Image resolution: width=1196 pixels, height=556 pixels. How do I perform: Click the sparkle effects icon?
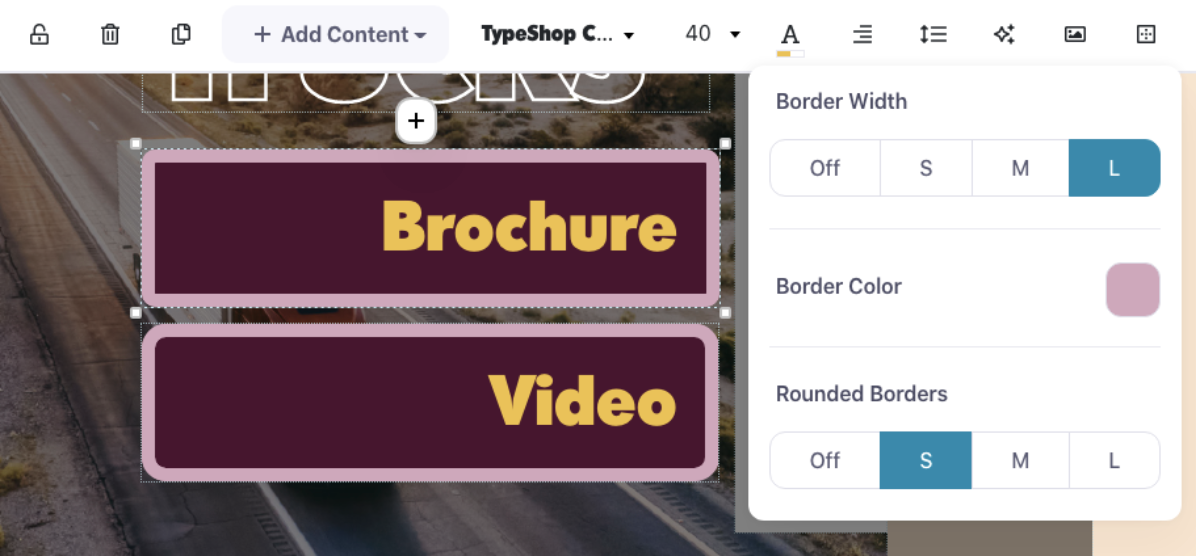click(1004, 34)
